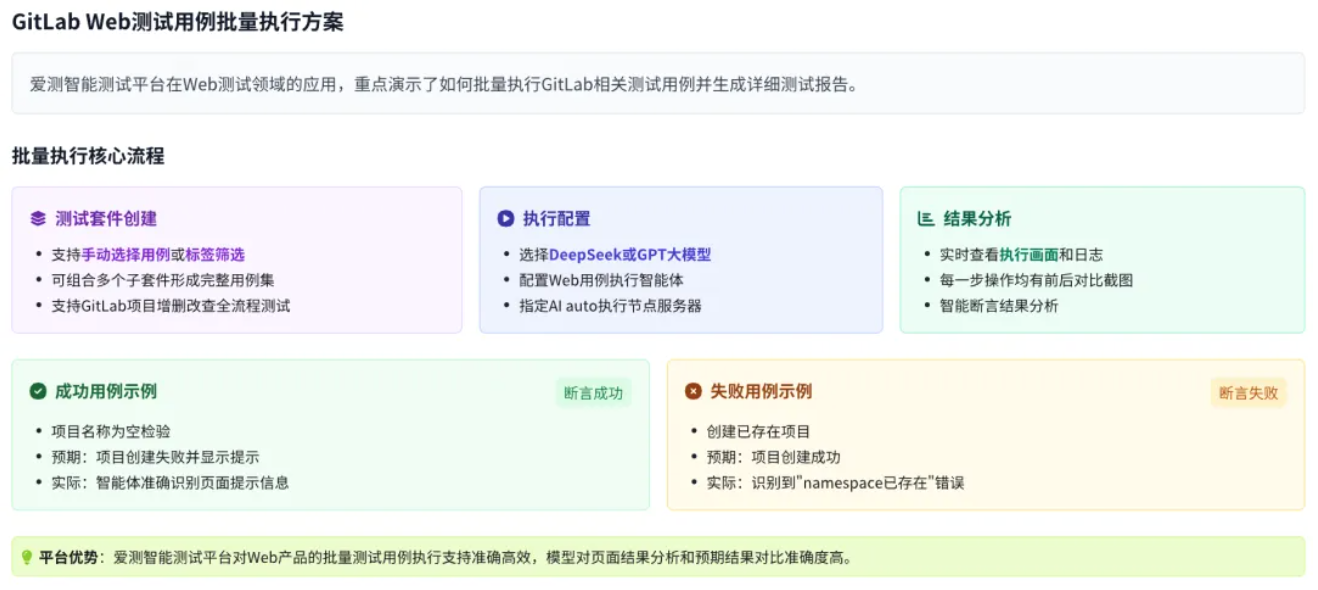
Task: Click the intro description box about 爱测智能测试平台
Action: pos(658,84)
